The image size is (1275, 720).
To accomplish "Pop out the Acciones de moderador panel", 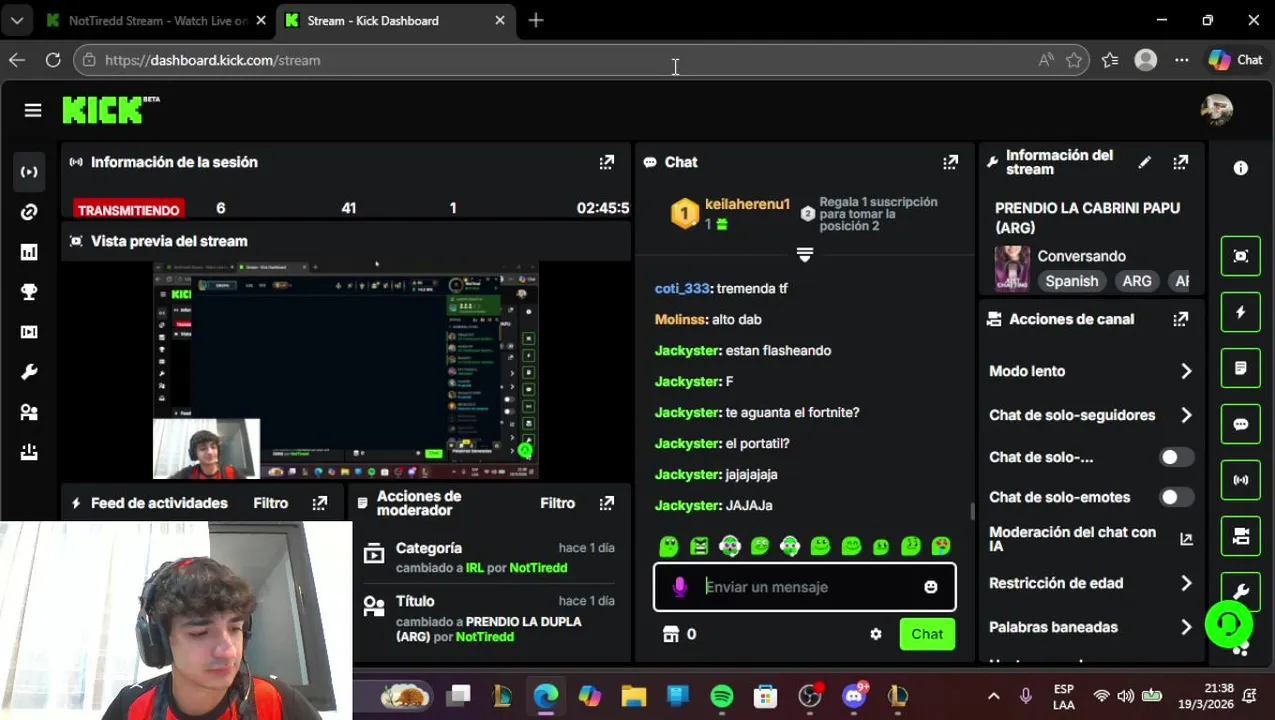I will (607, 503).
